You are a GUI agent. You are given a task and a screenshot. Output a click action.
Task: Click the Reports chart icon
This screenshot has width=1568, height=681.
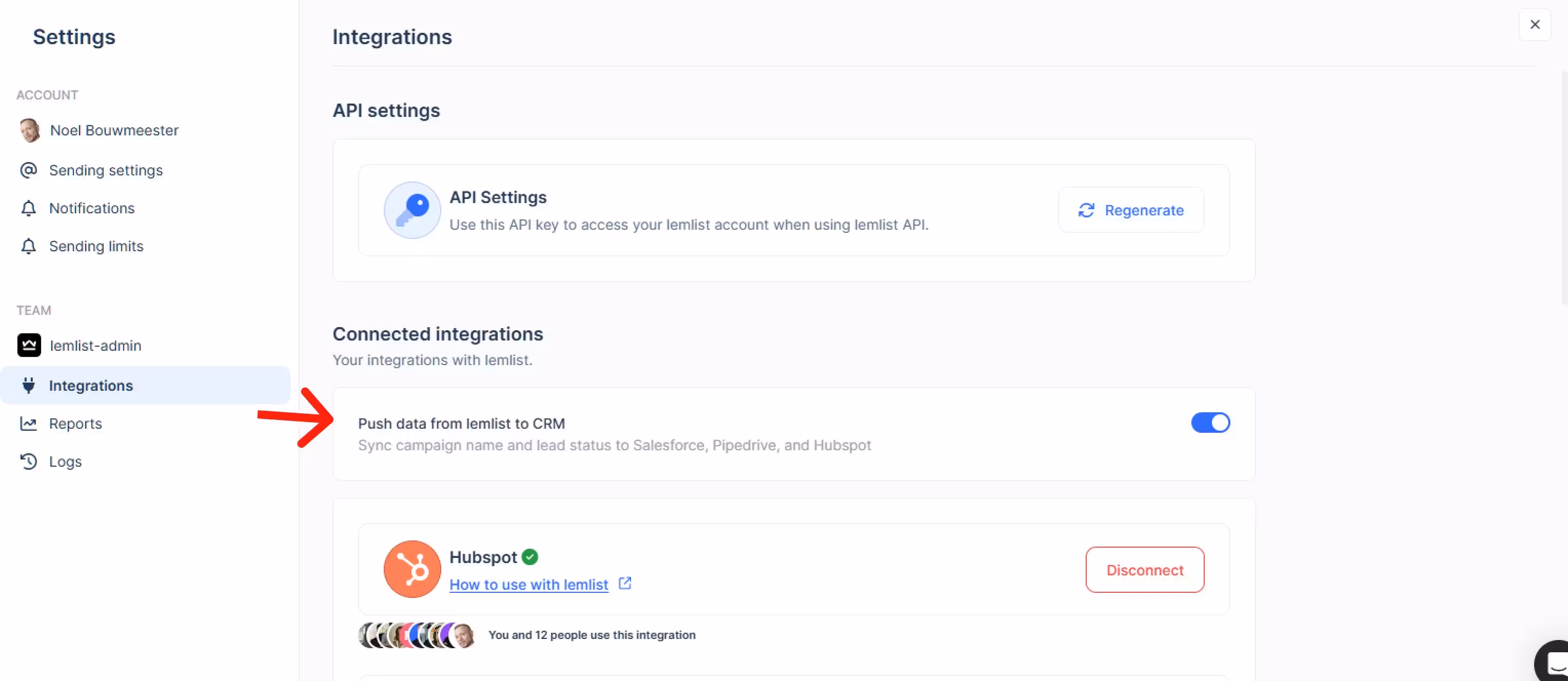[x=29, y=424]
